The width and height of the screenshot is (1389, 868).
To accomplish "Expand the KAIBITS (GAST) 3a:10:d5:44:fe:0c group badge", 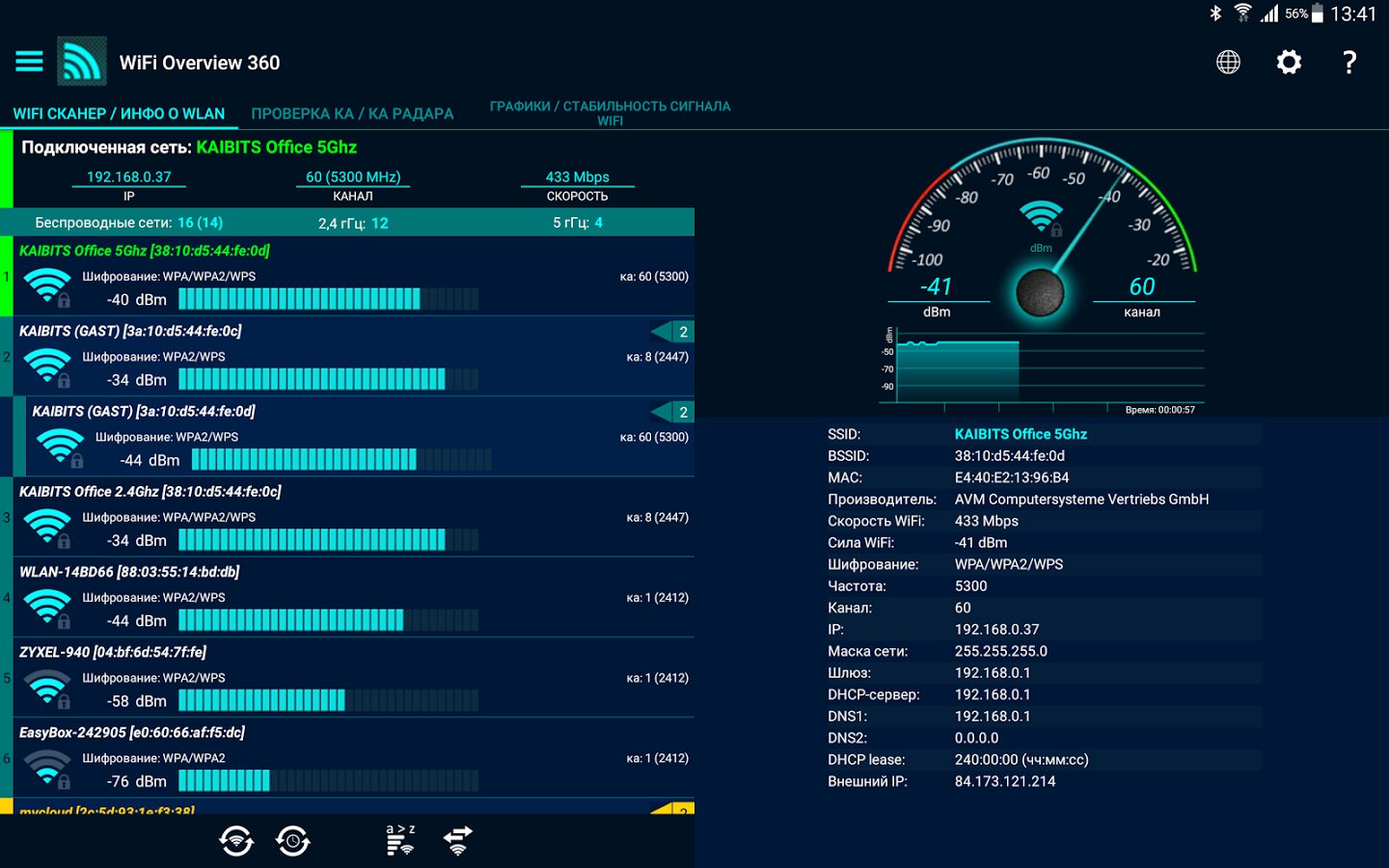I will click(674, 332).
